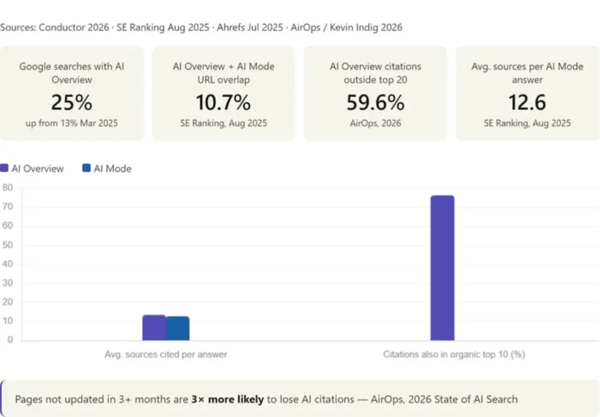Click the AI Mode legend label
This screenshot has height=417, width=600.
point(112,169)
